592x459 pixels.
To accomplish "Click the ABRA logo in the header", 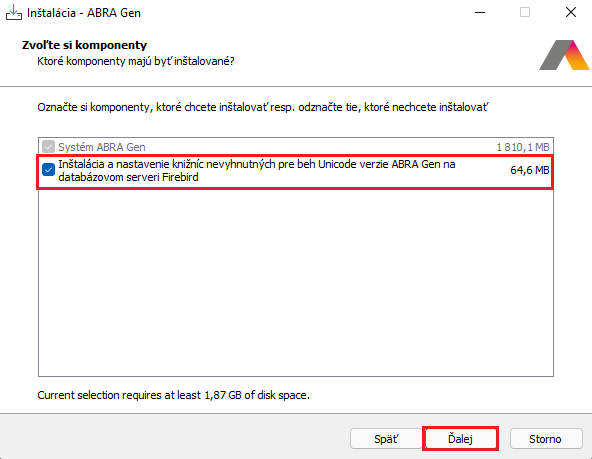I will pyautogui.click(x=564, y=55).
